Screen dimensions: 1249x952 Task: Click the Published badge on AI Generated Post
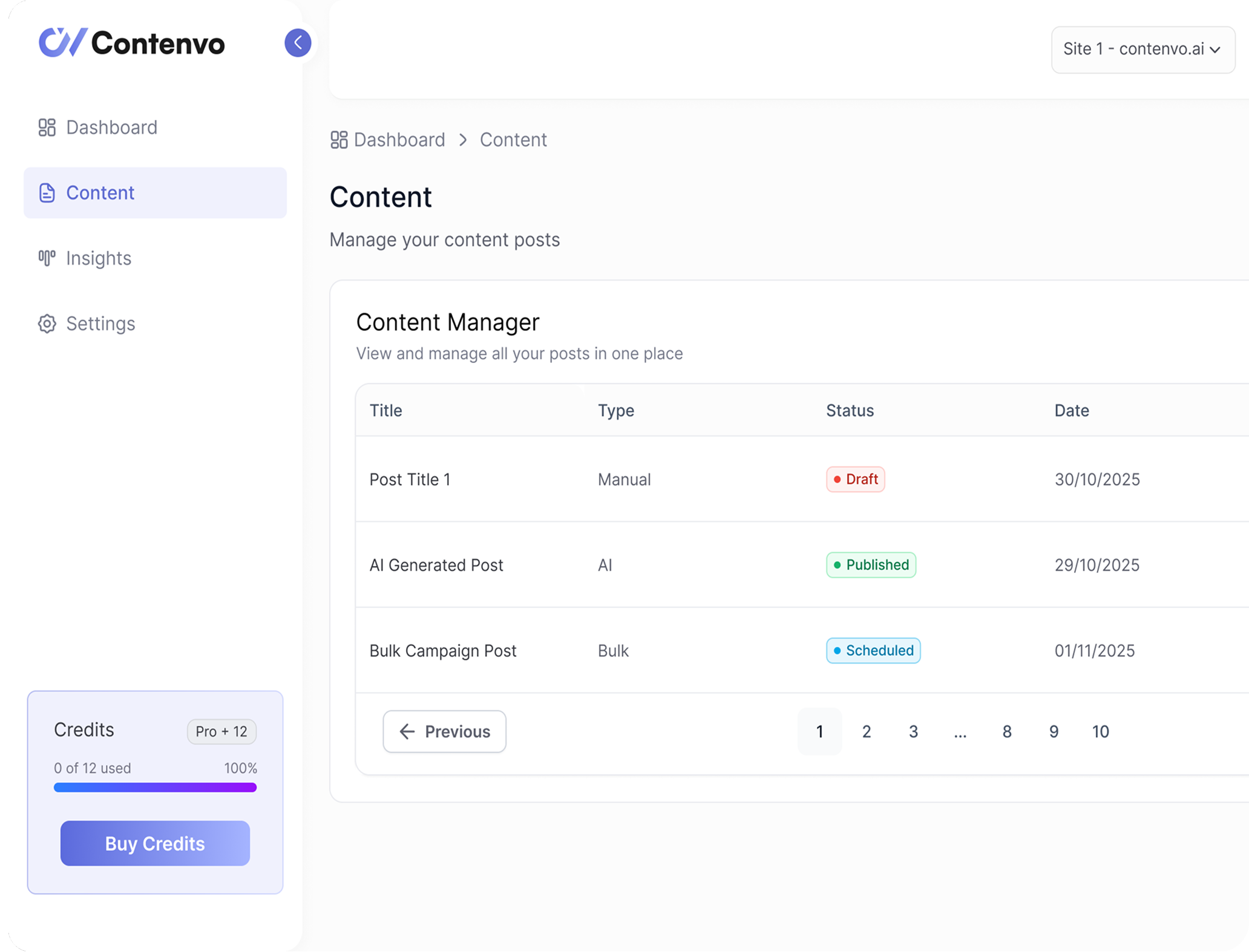pos(871,565)
